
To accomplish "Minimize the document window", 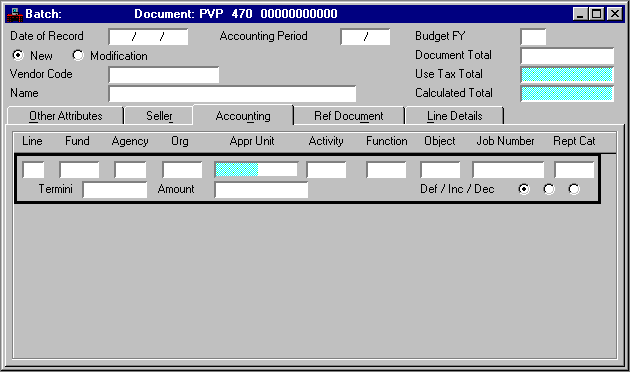I will 580,14.
